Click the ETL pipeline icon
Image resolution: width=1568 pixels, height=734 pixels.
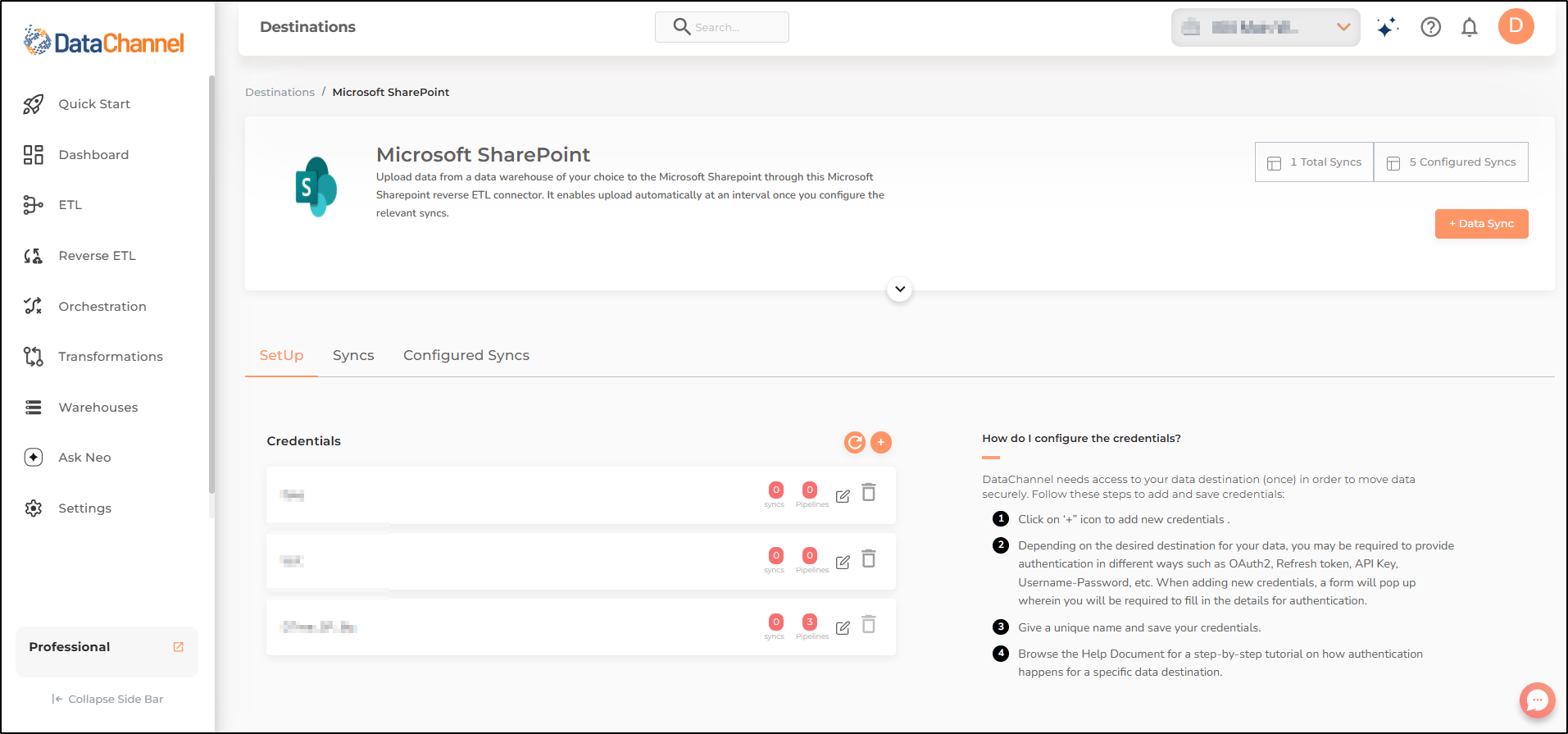tap(33, 205)
